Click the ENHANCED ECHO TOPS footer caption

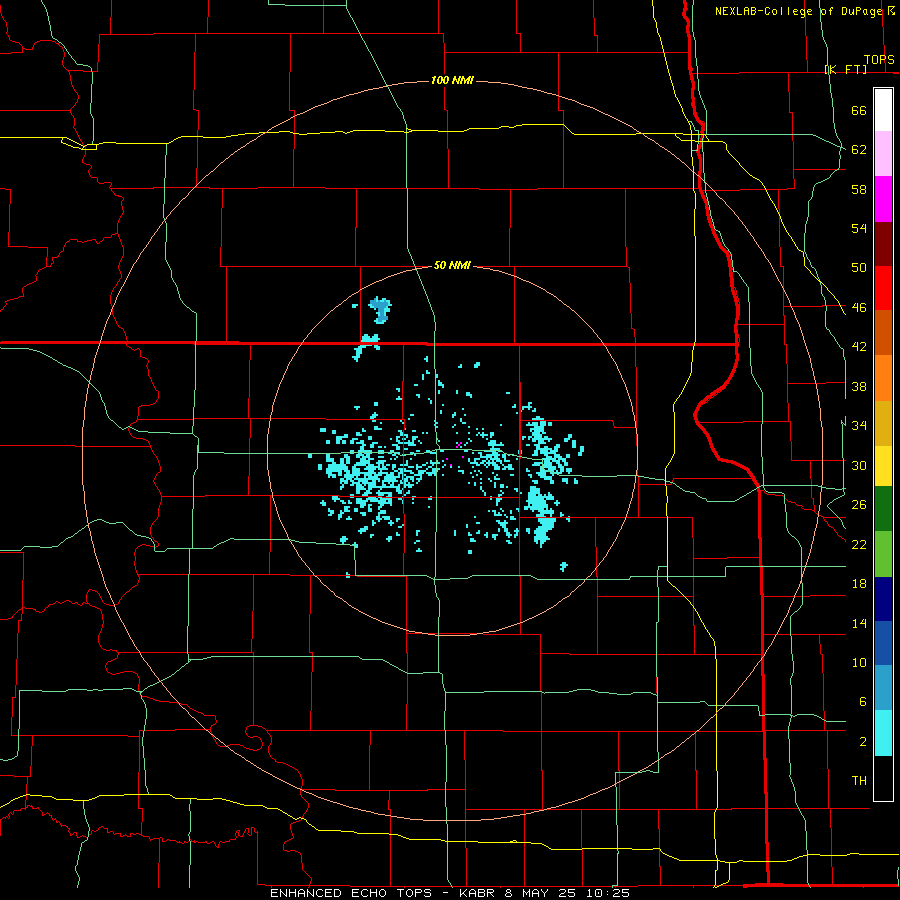[449, 893]
